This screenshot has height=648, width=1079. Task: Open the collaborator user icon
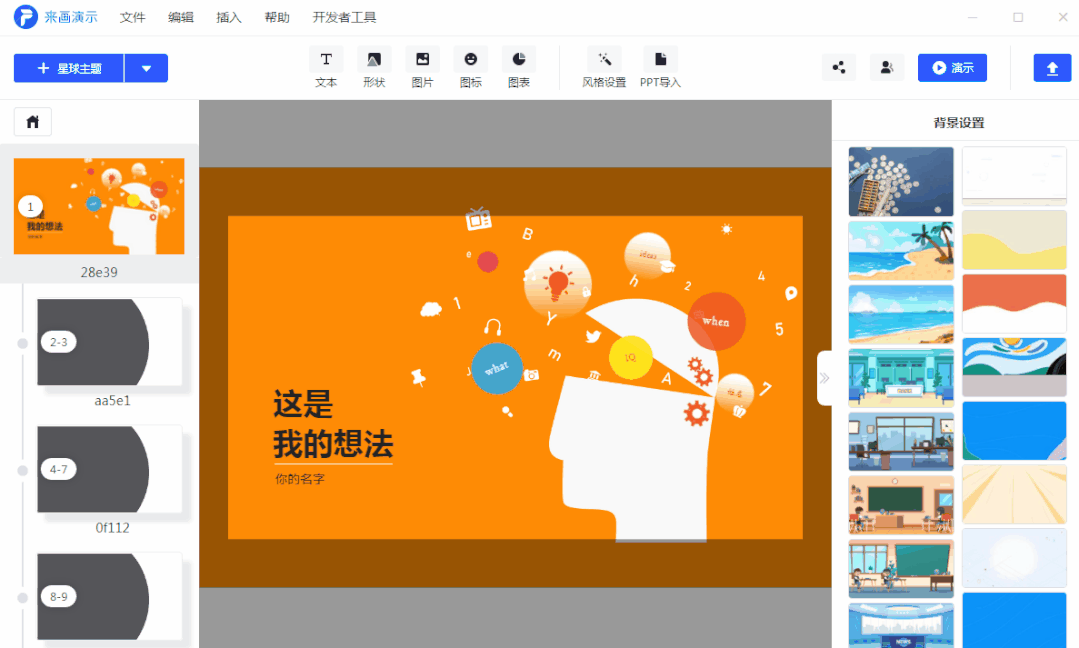coord(886,68)
